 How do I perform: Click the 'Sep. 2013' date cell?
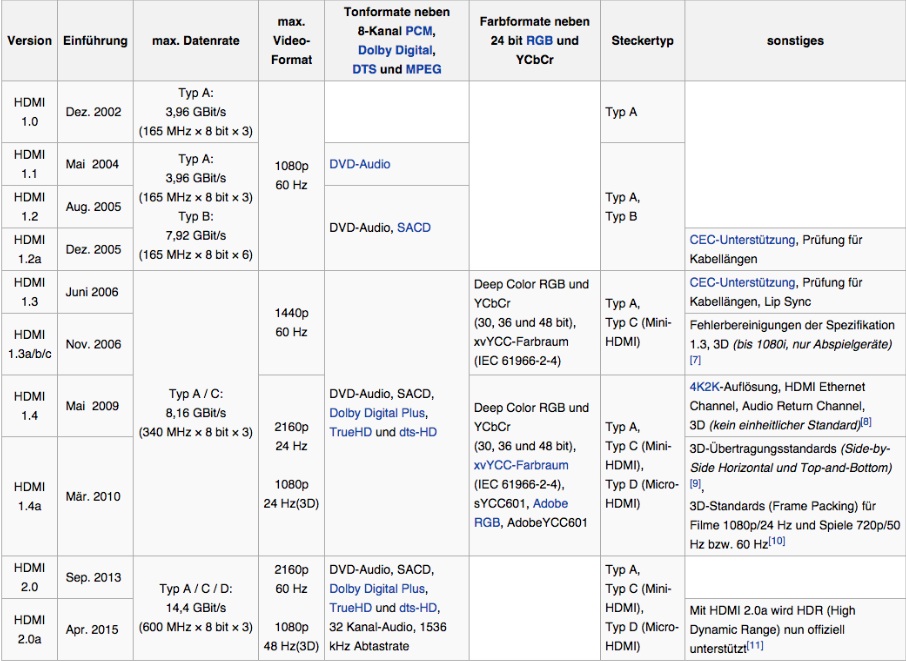[94, 577]
